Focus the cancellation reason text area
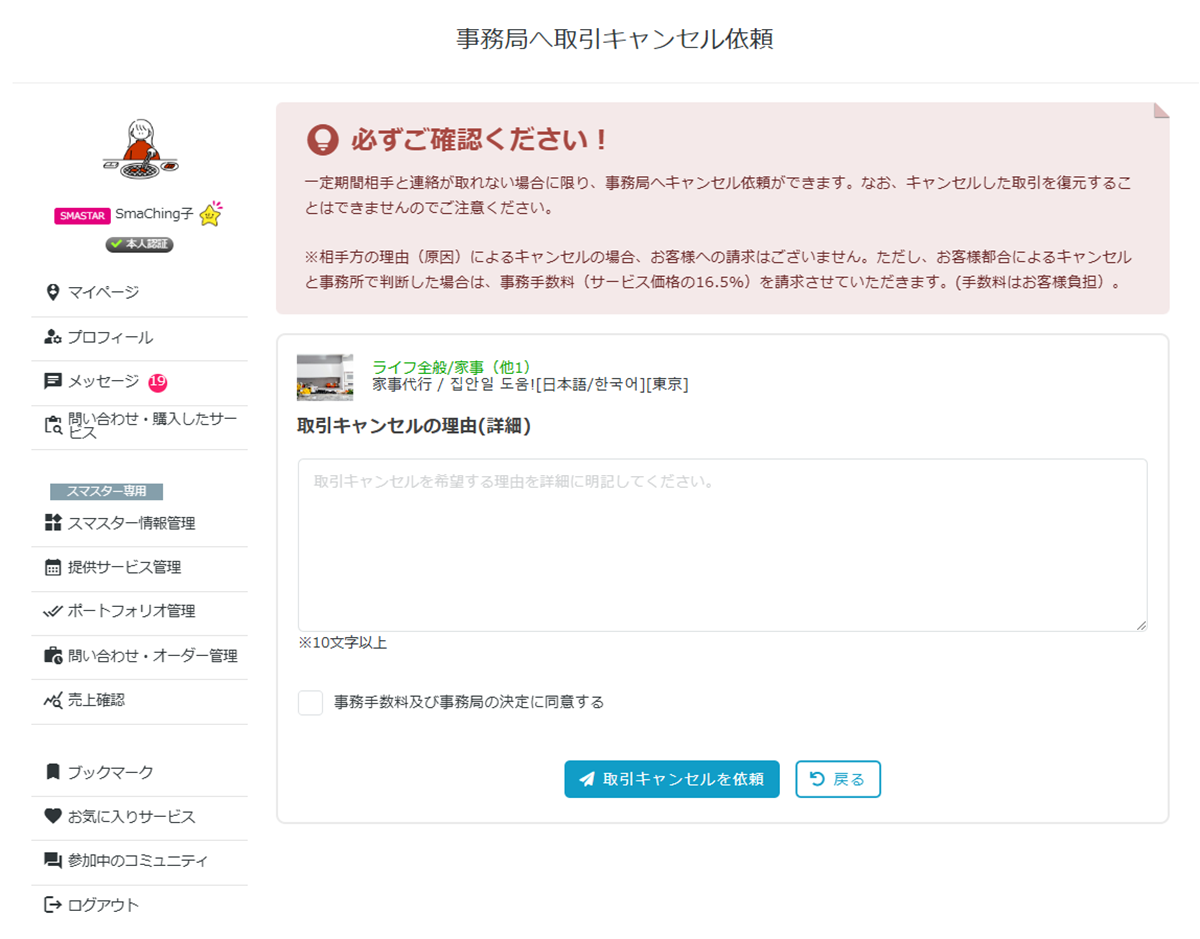 click(x=722, y=545)
